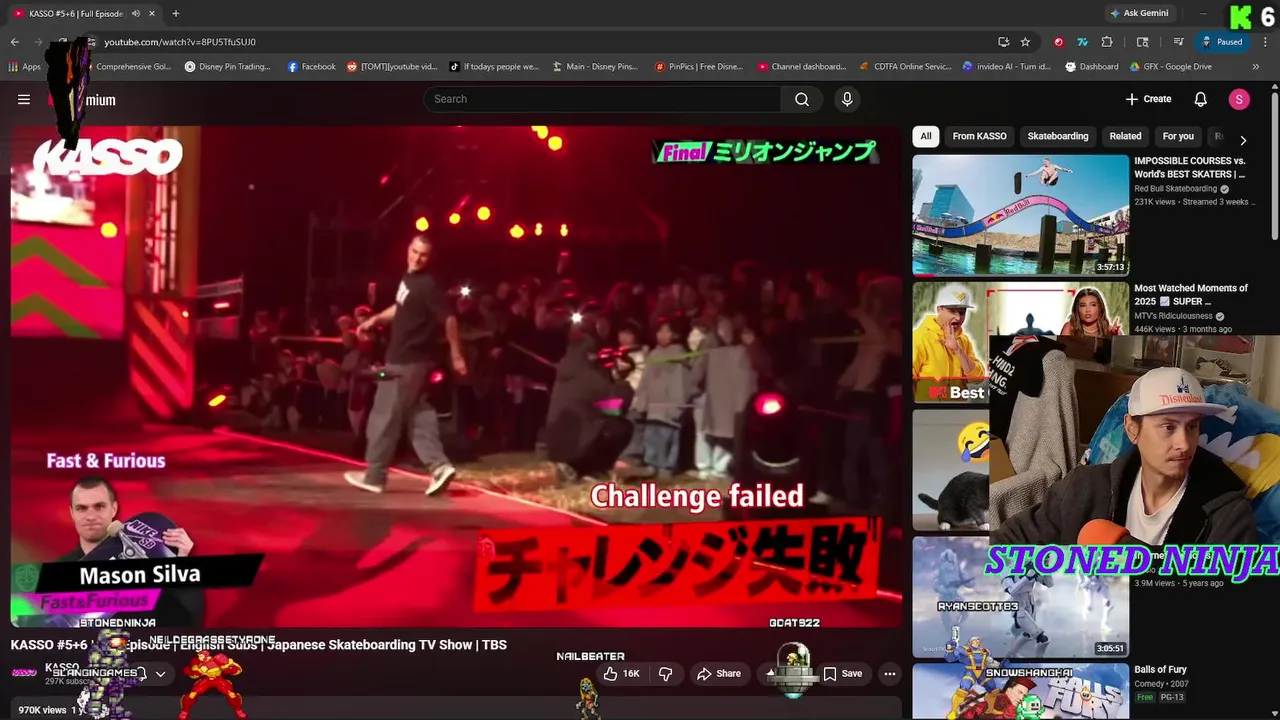Click Ask Gemini in the title bar
1280x720 pixels.
click(1139, 14)
